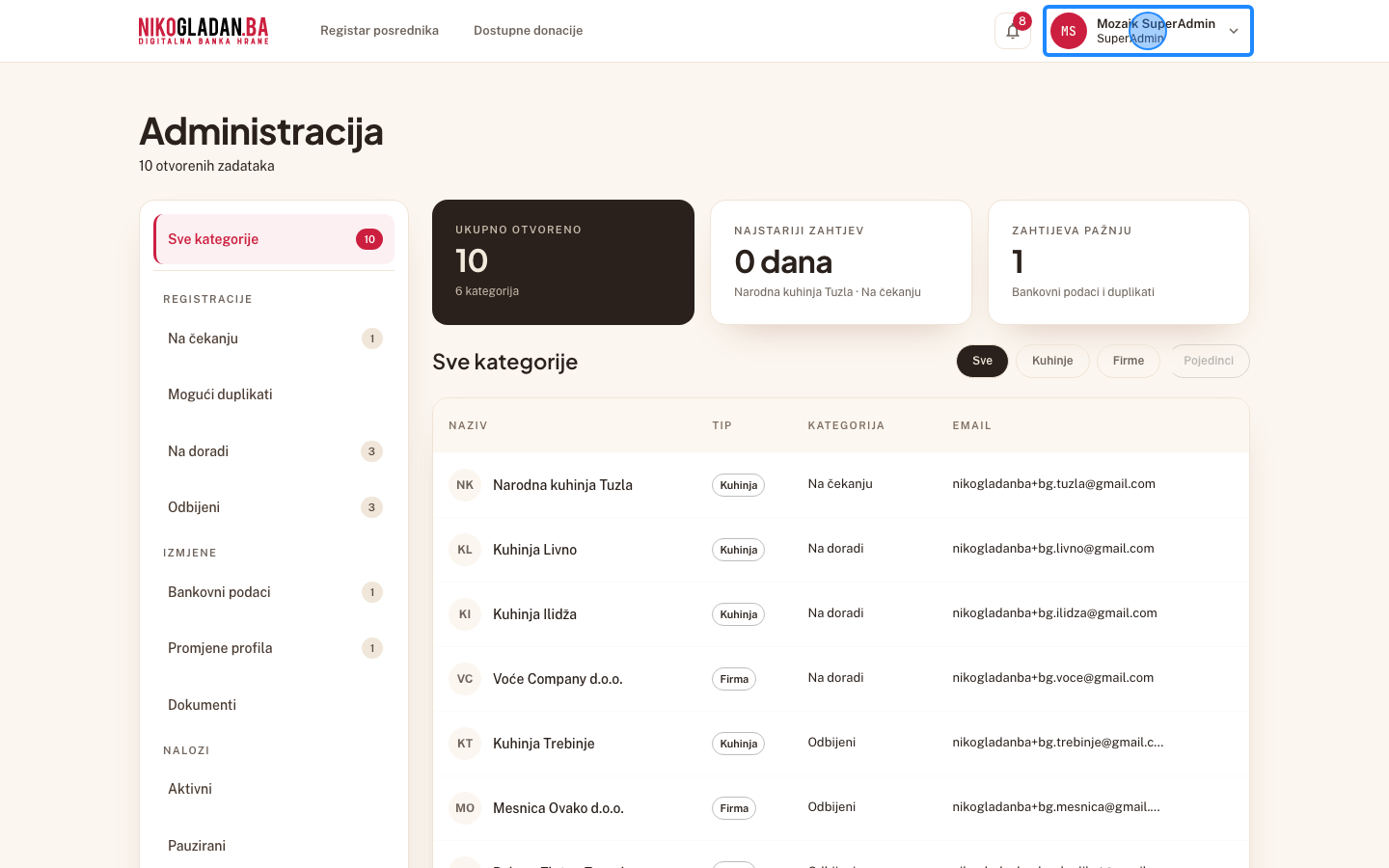Click the 10 badge on Sve kategorije

pyautogui.click(x=369, y=239)
